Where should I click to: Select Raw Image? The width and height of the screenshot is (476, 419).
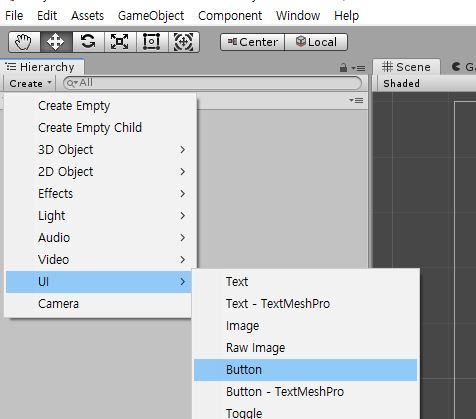[305, 348]
